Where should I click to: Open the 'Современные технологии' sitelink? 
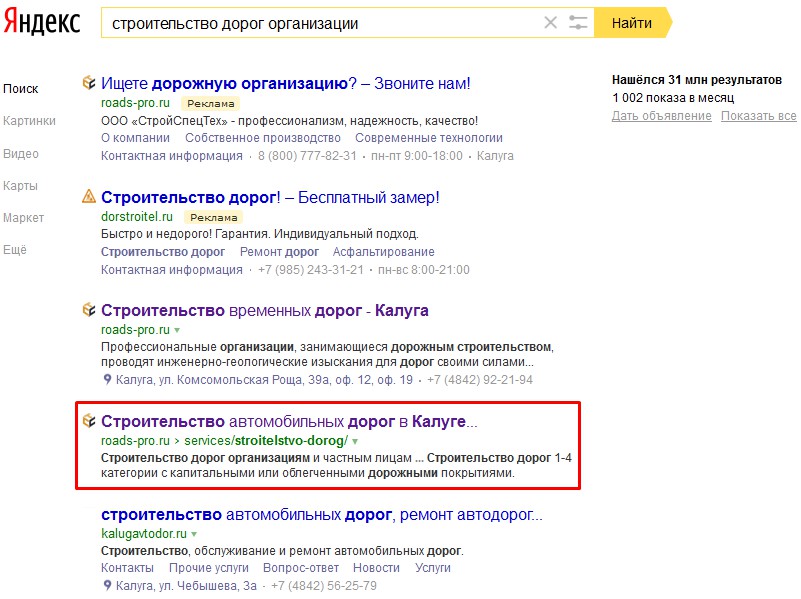click(429, 138)
